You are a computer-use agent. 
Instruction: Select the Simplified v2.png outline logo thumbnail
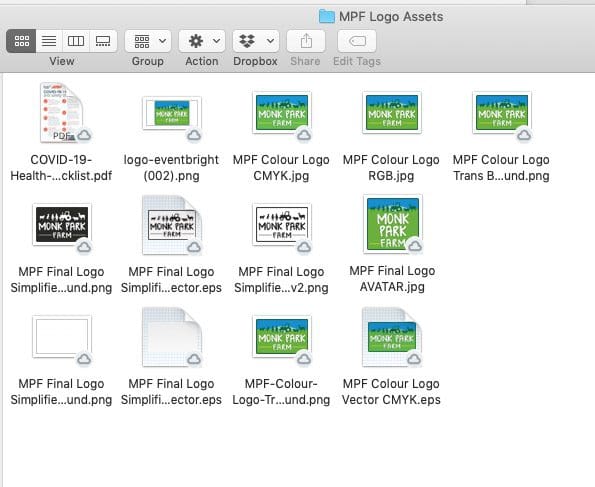282,224
